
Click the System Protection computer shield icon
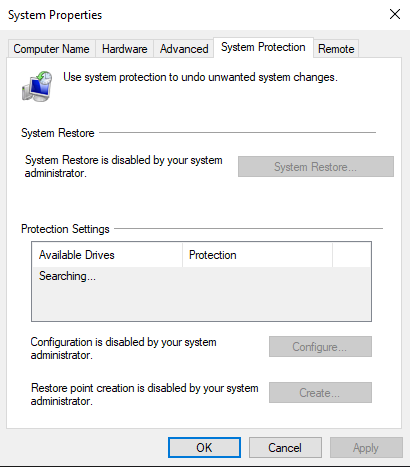click(x=37, y=86)
